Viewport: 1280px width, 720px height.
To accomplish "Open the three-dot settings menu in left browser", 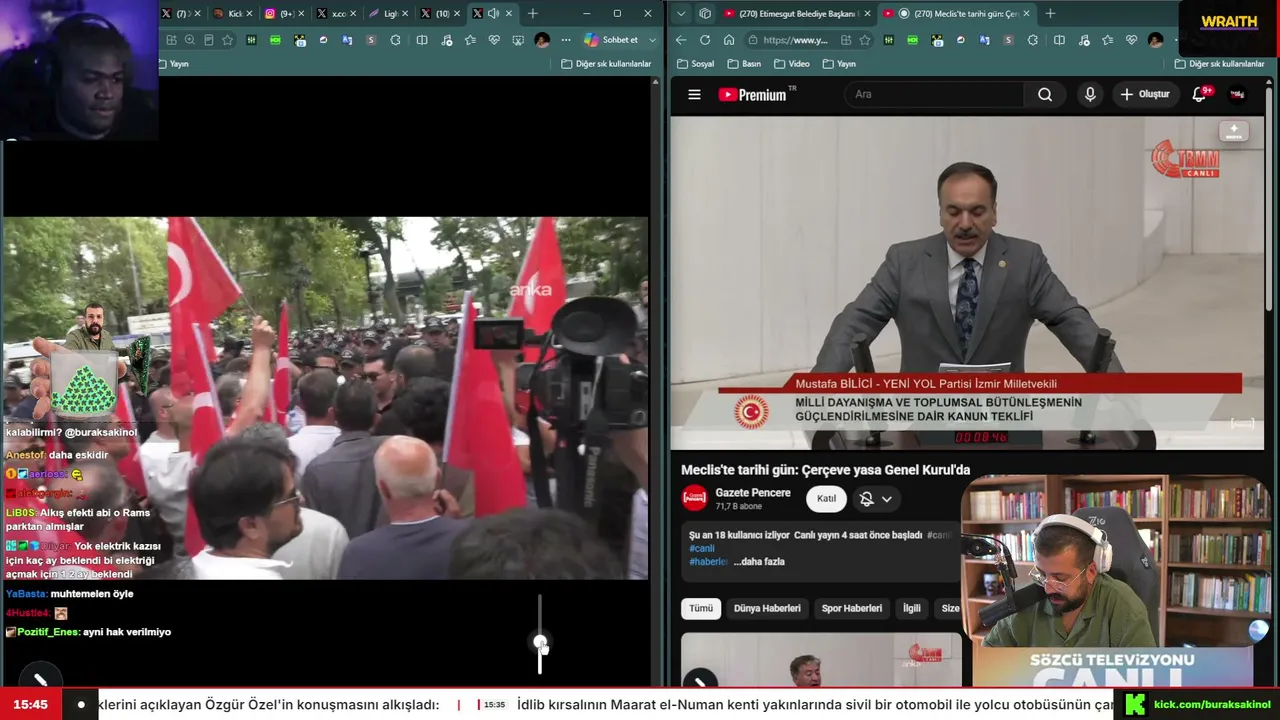I will 566,40.
